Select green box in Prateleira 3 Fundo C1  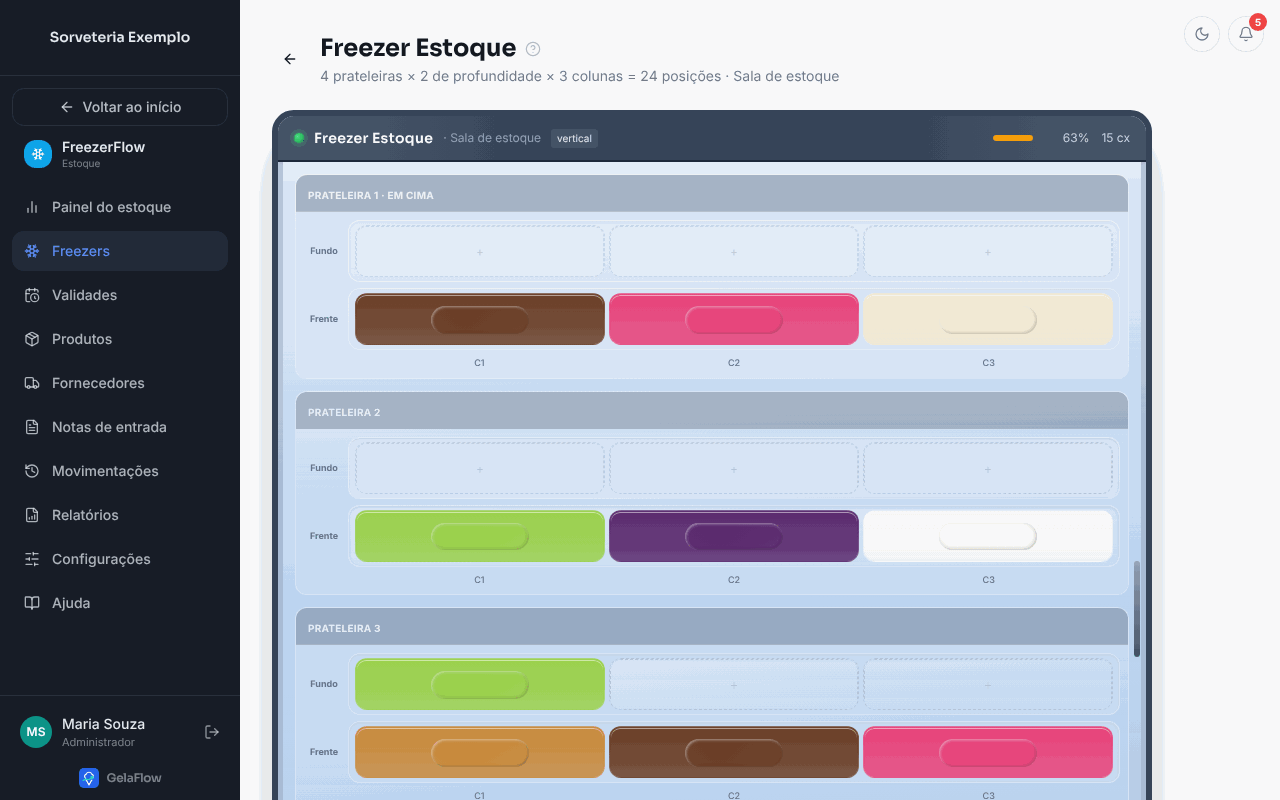click(480, 684)
